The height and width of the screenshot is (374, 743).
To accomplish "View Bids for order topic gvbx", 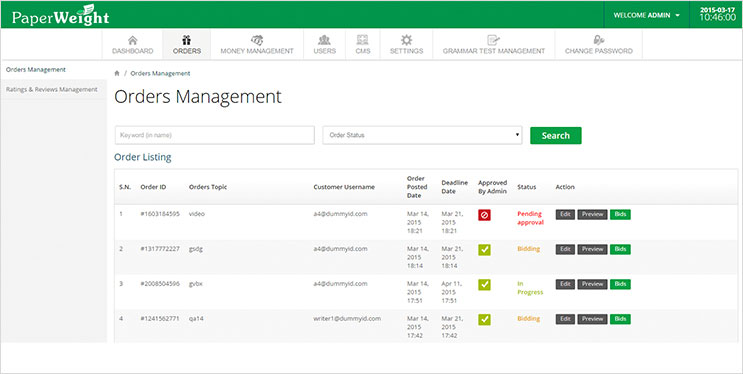I will tap(620, 284).
